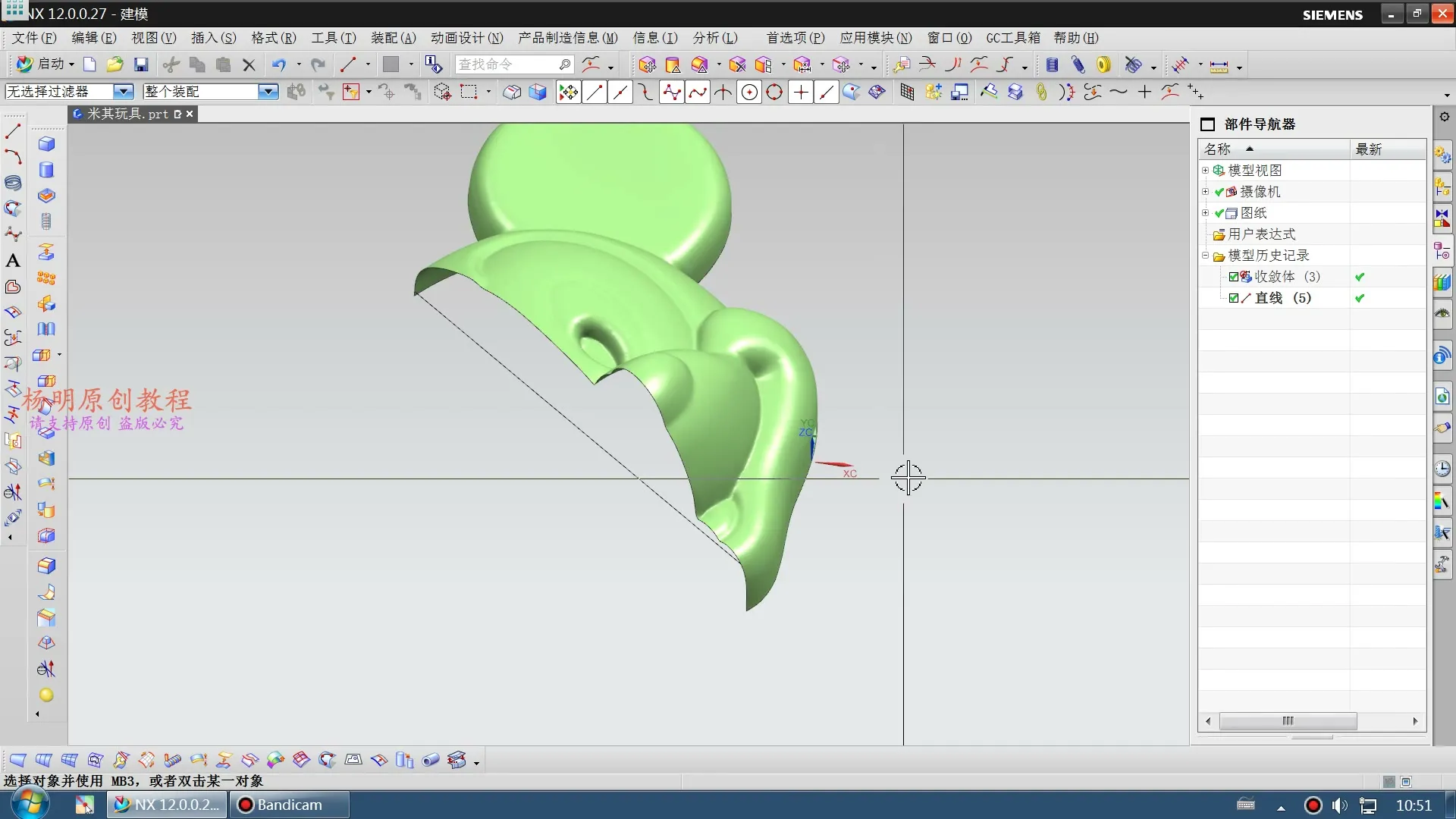The height and width of the screenshot is (819, 1456).
Task: Expand the 模型视图 tree node
Action: tap(1205, 171)
